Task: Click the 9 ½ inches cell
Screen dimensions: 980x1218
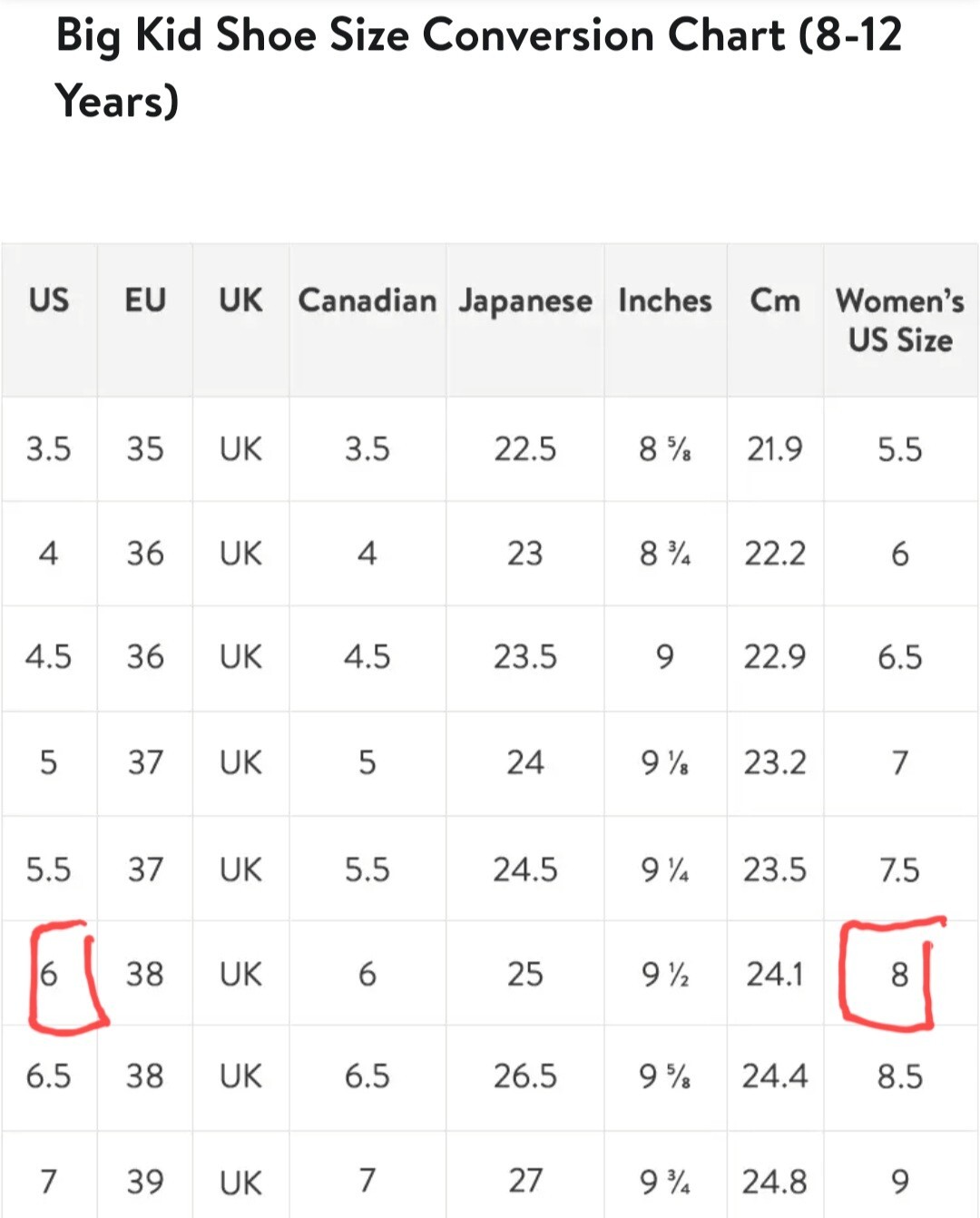Action: pyautogui.click(x=665, y=975)
